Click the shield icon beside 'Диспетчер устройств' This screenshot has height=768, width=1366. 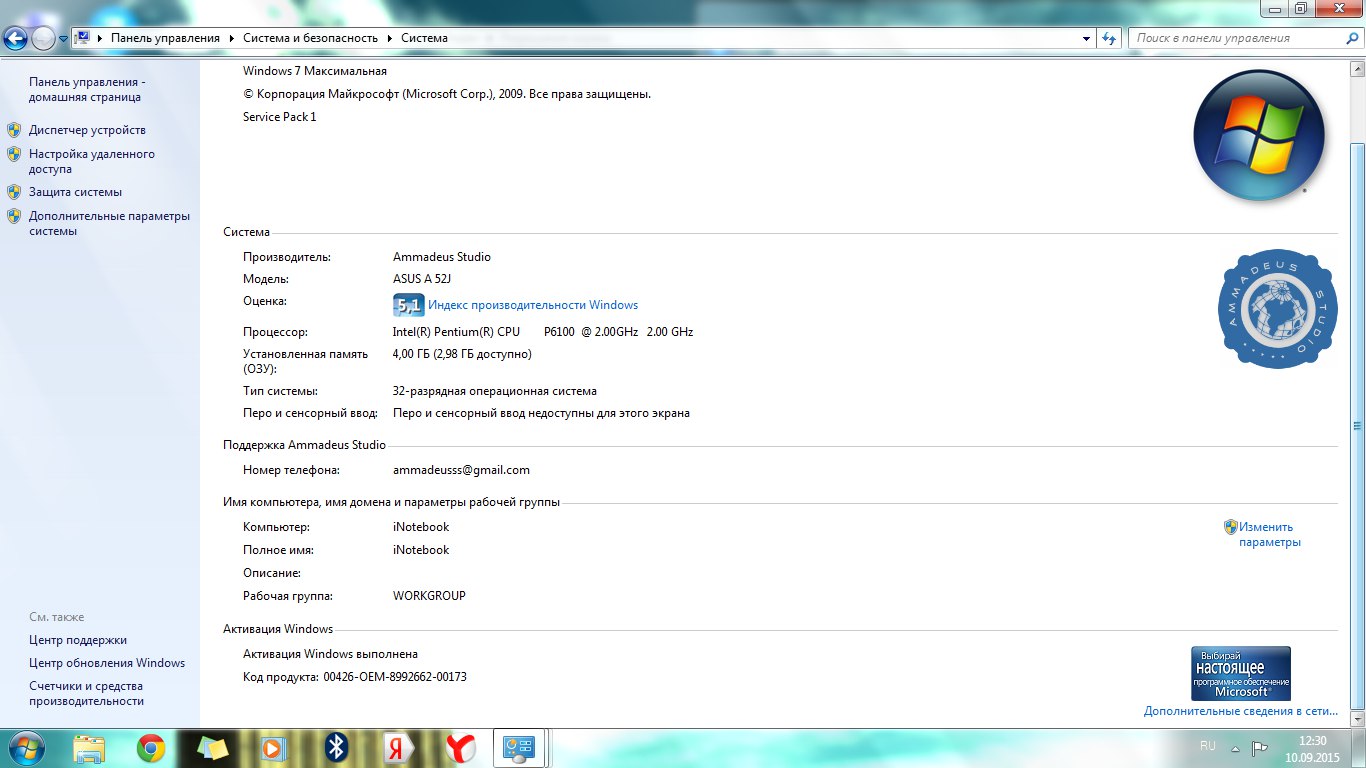click(14, 130)
